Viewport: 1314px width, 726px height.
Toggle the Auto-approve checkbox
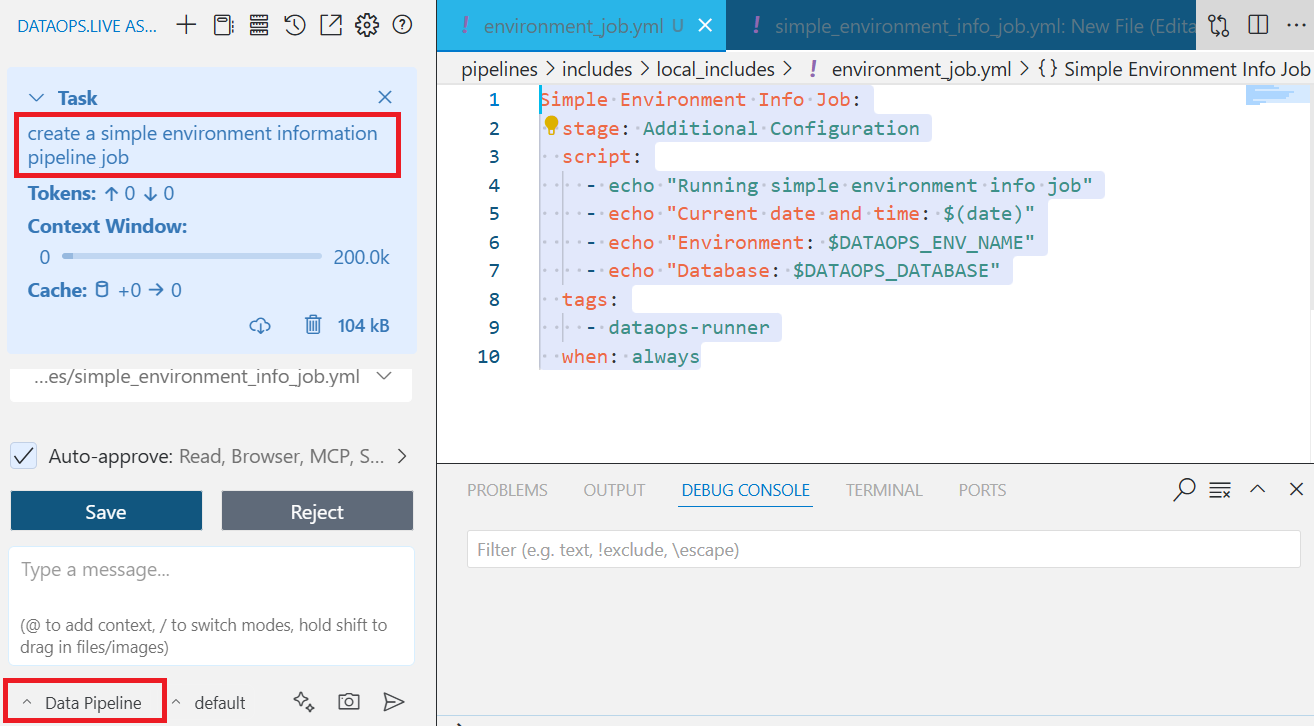coord(23,456)
